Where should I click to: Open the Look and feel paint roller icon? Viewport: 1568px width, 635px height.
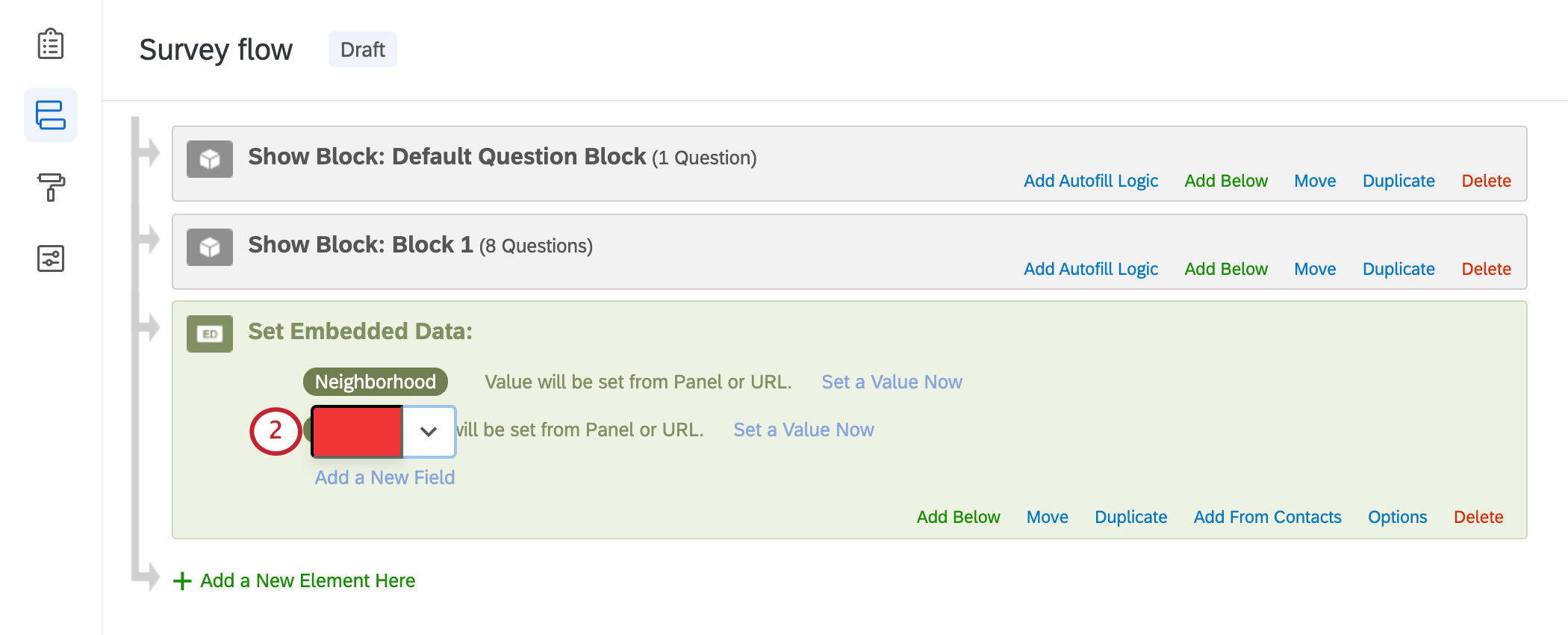click(51, 187)
